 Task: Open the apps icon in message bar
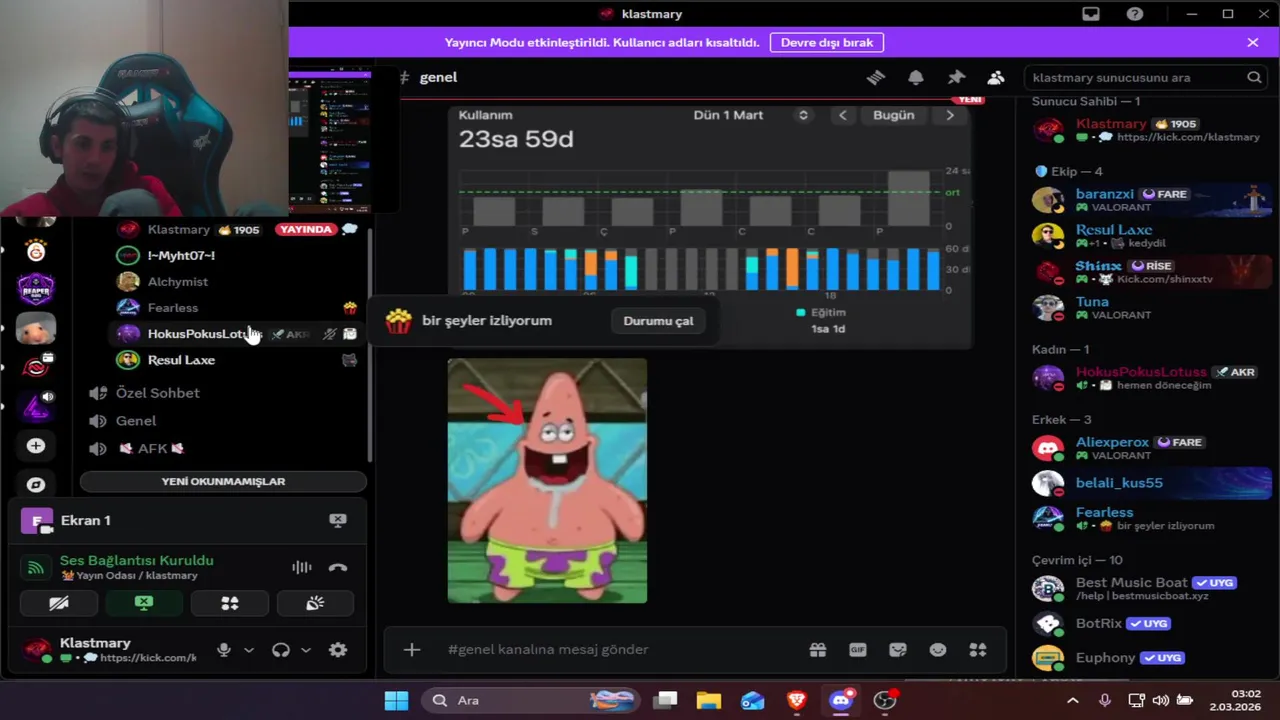(978, 650)
